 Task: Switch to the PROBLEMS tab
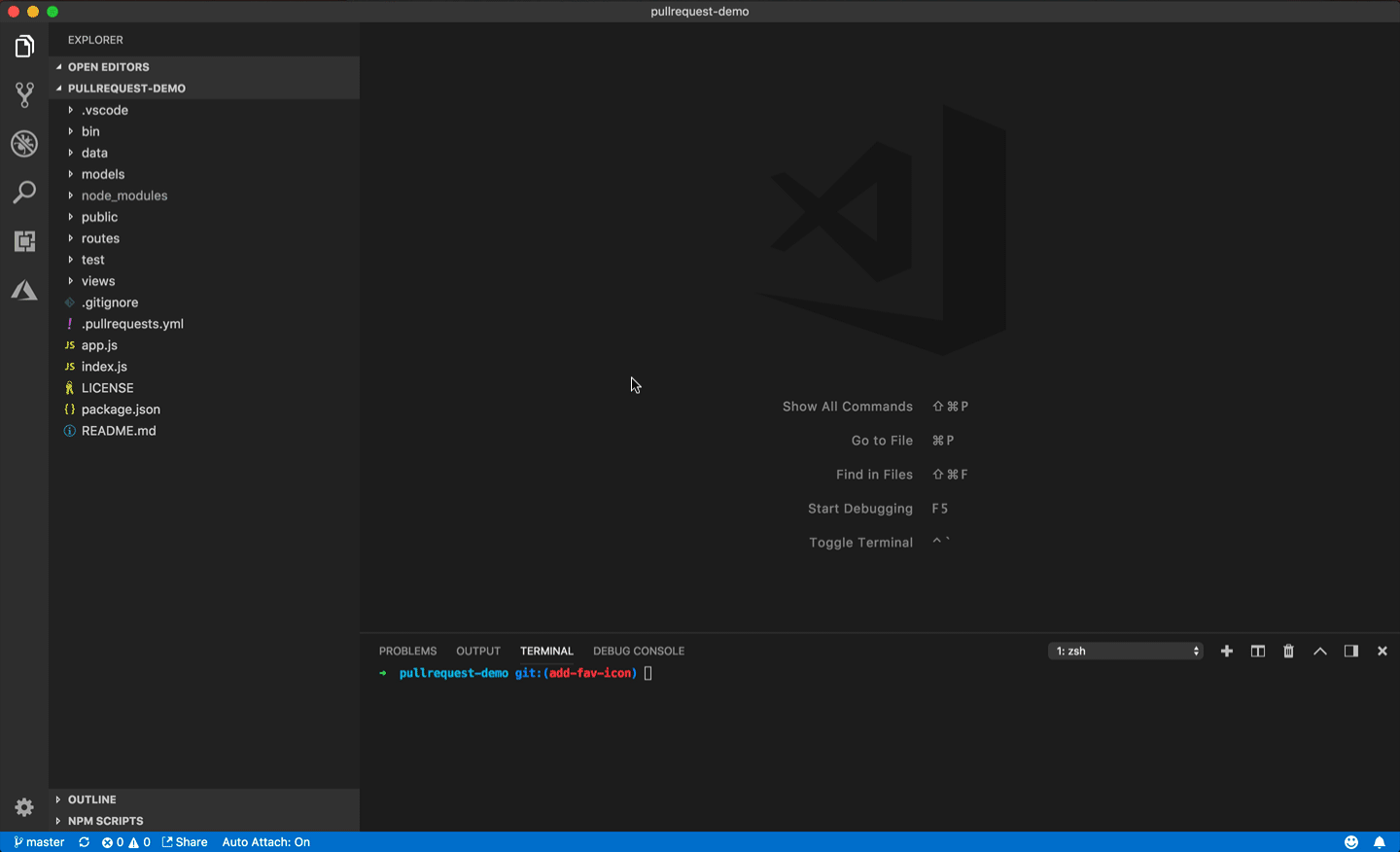point(407,651)
